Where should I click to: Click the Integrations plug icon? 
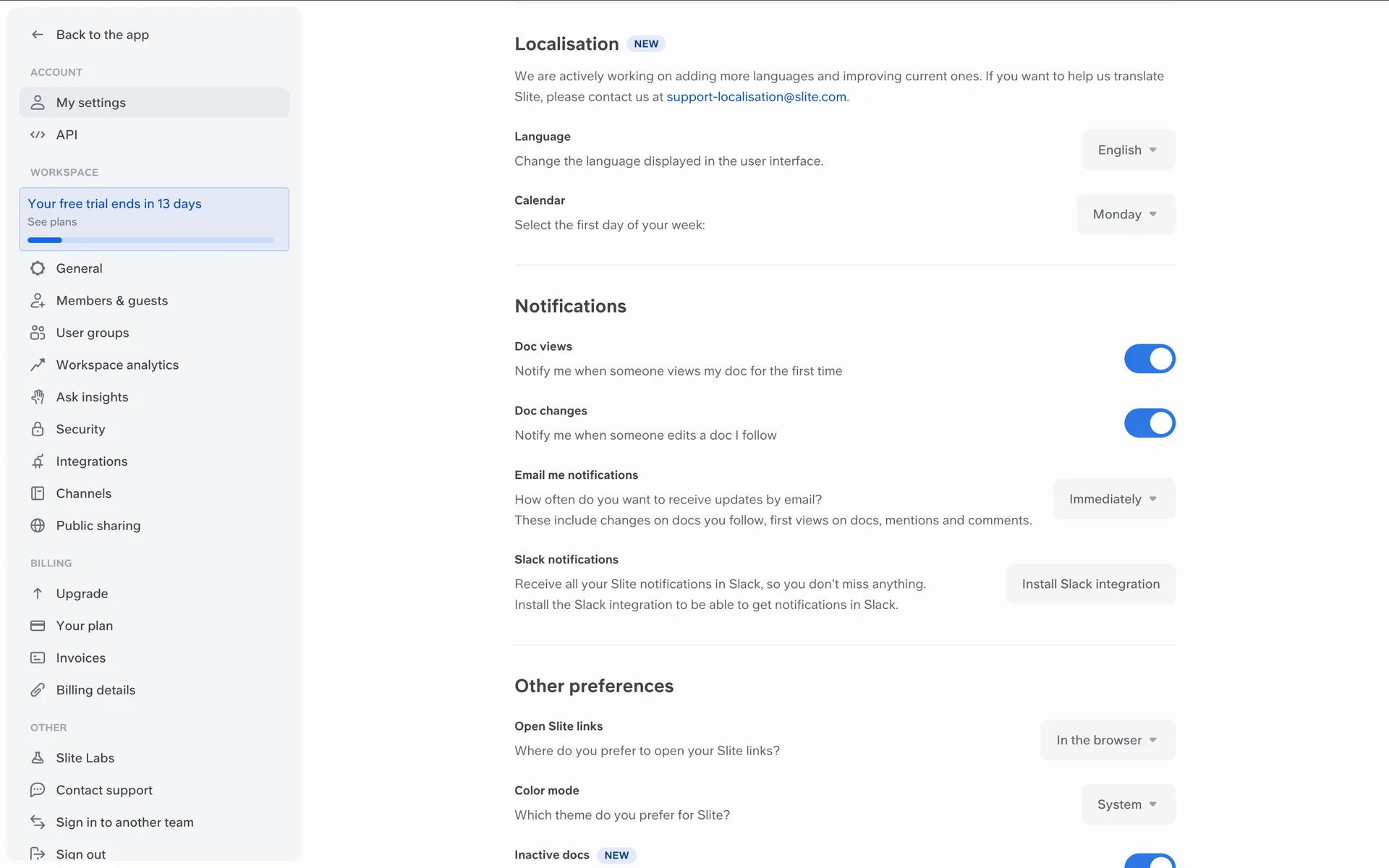38,461
